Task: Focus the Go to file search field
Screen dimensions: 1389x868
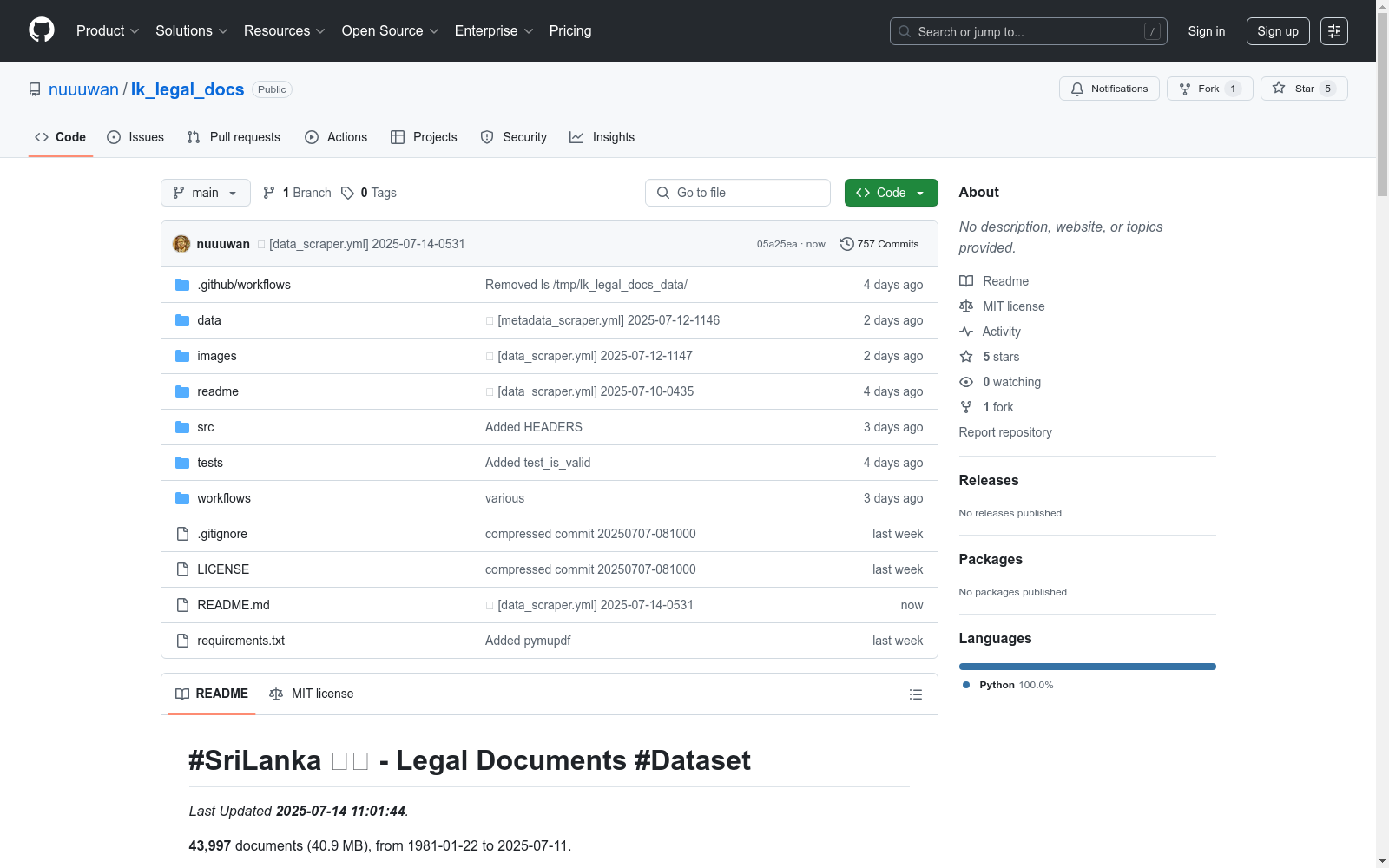Action: point(738,193)
